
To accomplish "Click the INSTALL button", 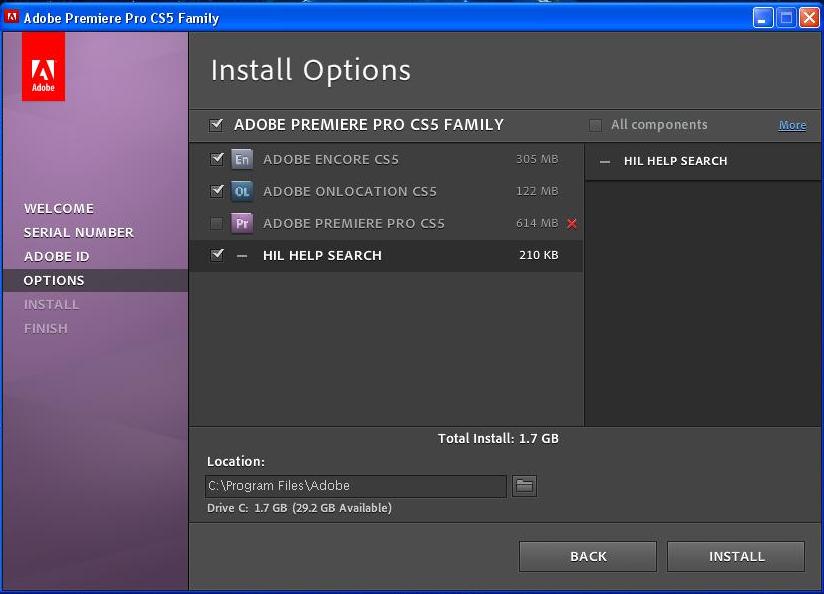I will 736,556.
